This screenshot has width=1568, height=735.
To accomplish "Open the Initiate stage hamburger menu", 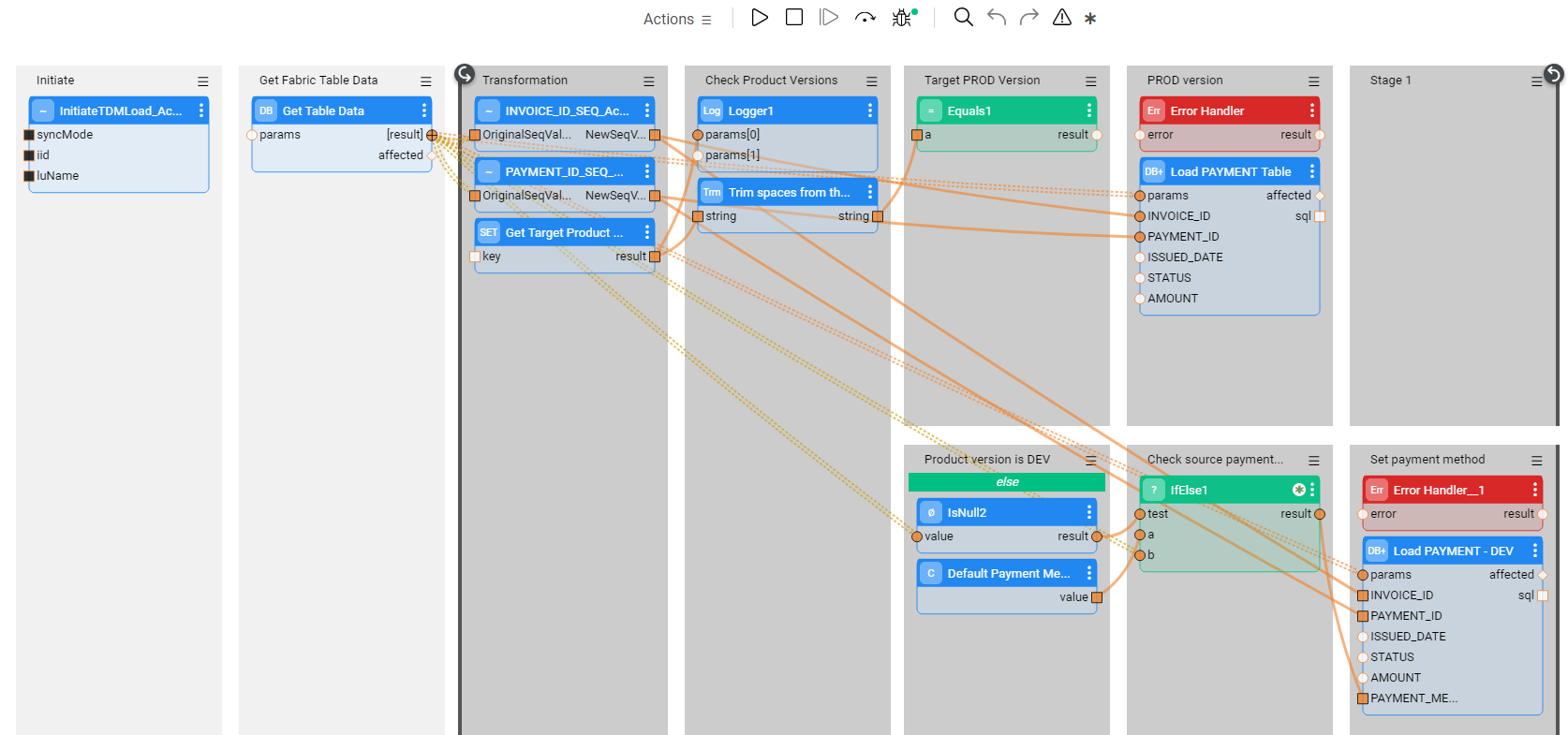I will pyautogui.click(x=203, y=81).
